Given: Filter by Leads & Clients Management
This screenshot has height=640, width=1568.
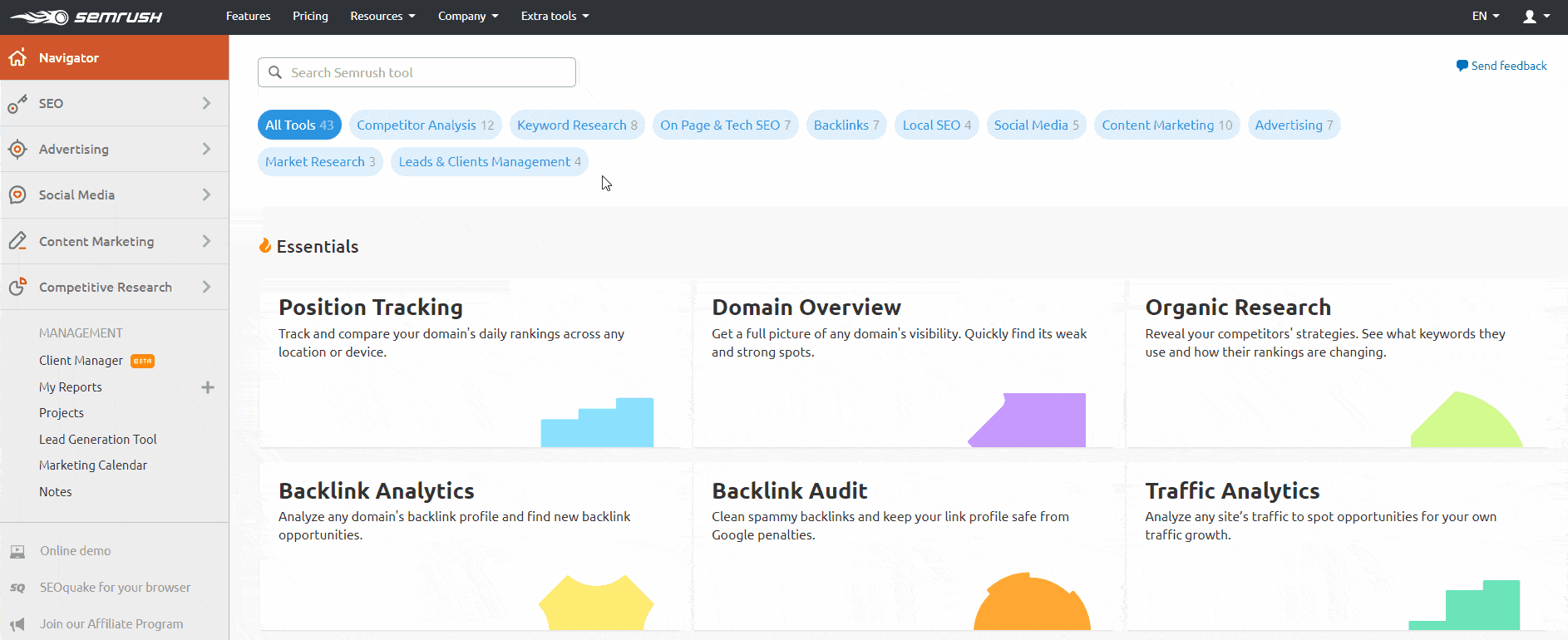Looking at the screenshot, I should tap(490, 161).
